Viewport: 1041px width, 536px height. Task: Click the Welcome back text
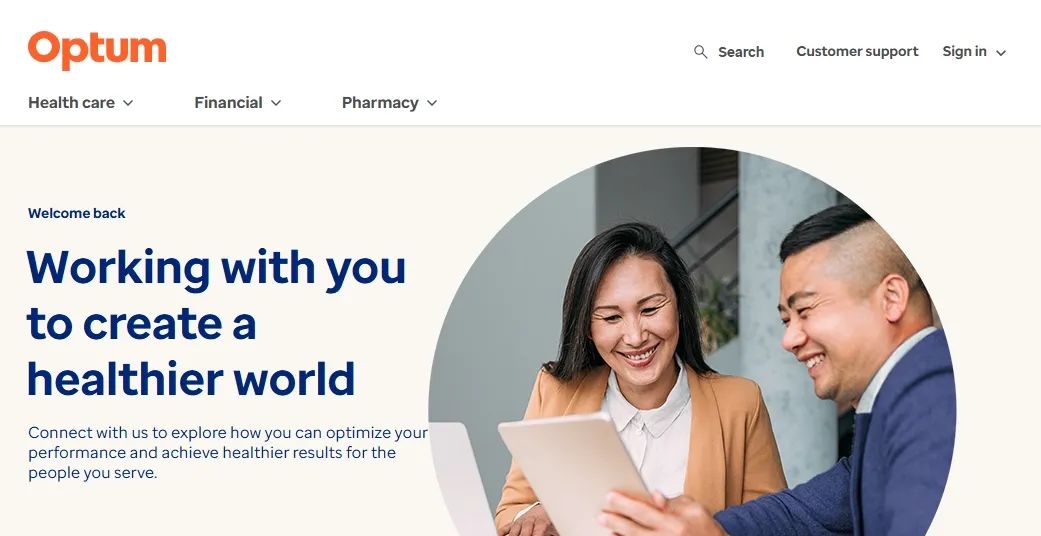point(76,213)
